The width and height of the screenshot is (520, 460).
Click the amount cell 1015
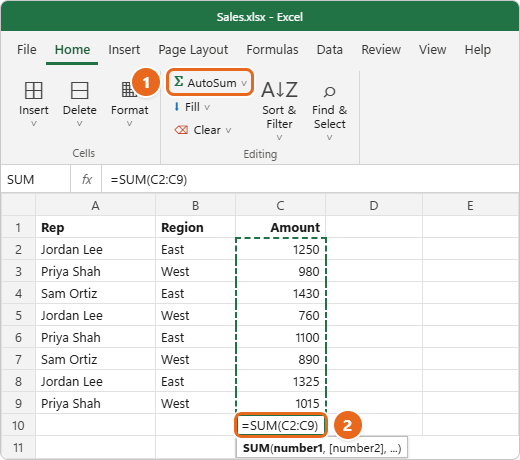pos(280,403)
